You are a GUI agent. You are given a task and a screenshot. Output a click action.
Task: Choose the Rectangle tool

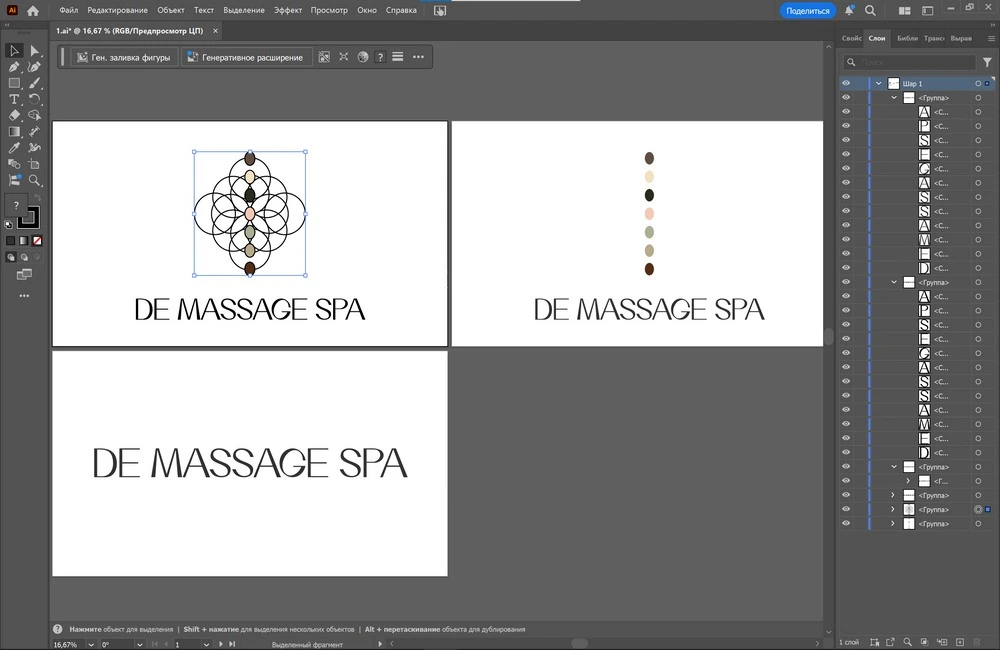(x=14, y=83)
